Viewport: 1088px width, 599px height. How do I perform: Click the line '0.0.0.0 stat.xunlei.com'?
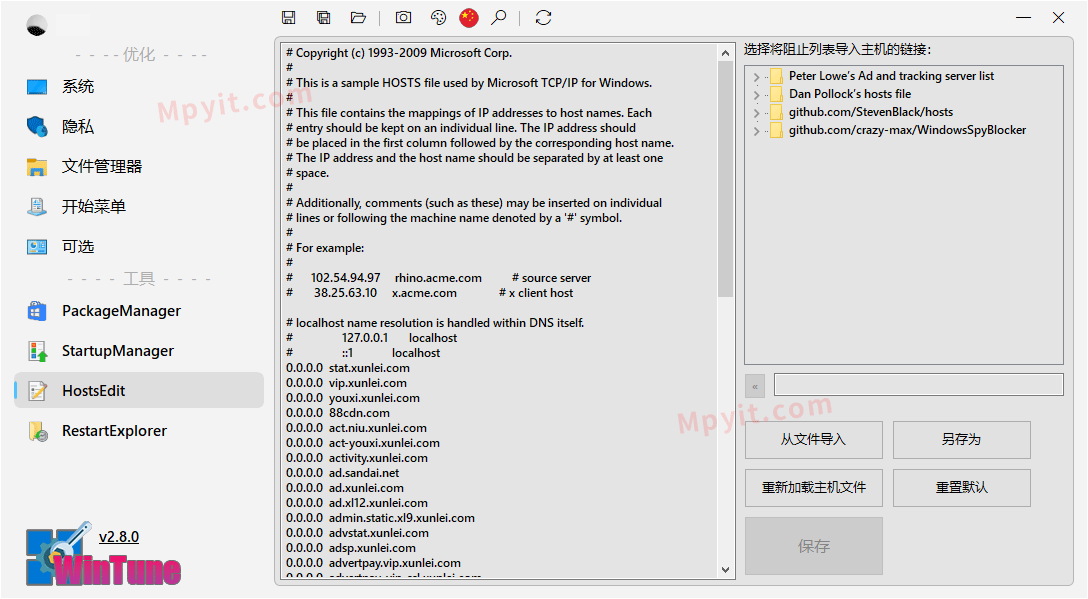point(348,368)
